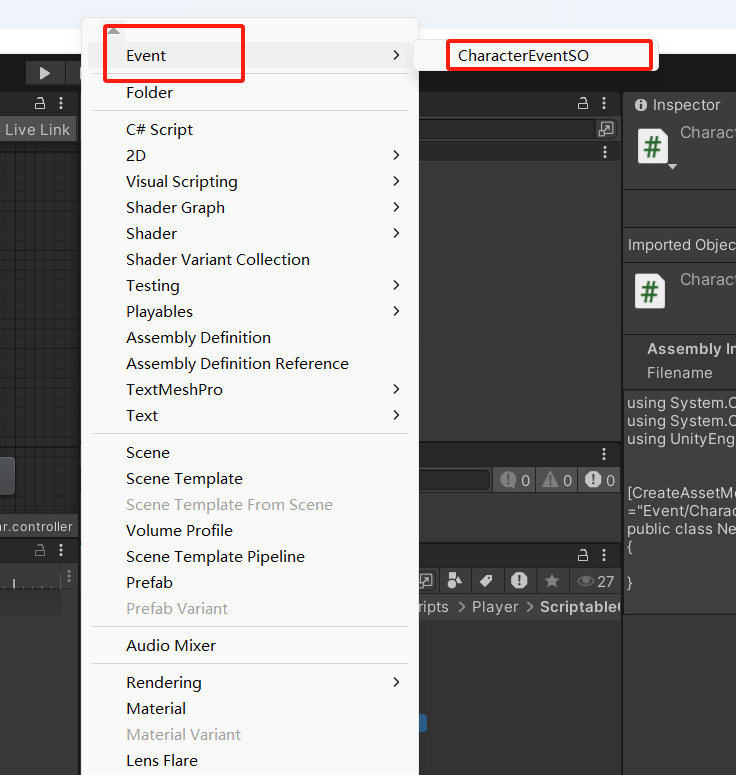Toggle Console warning messages counter
736x775 pixels.
557,480
